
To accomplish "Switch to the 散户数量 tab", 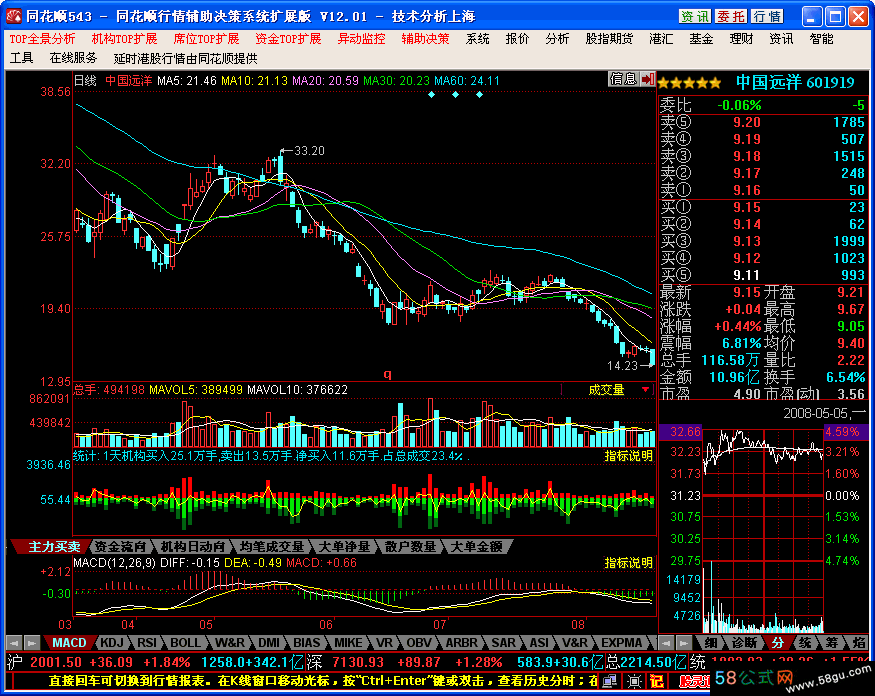I will pyautogui.click(x=410, y=547).
